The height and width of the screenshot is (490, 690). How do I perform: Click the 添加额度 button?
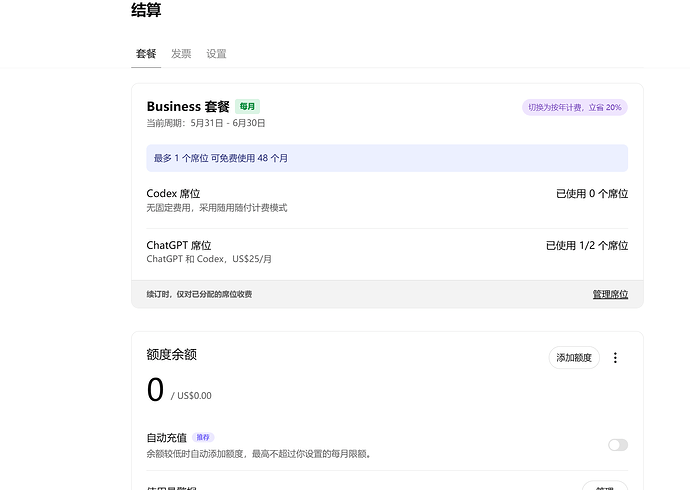(x=574, y=358)
